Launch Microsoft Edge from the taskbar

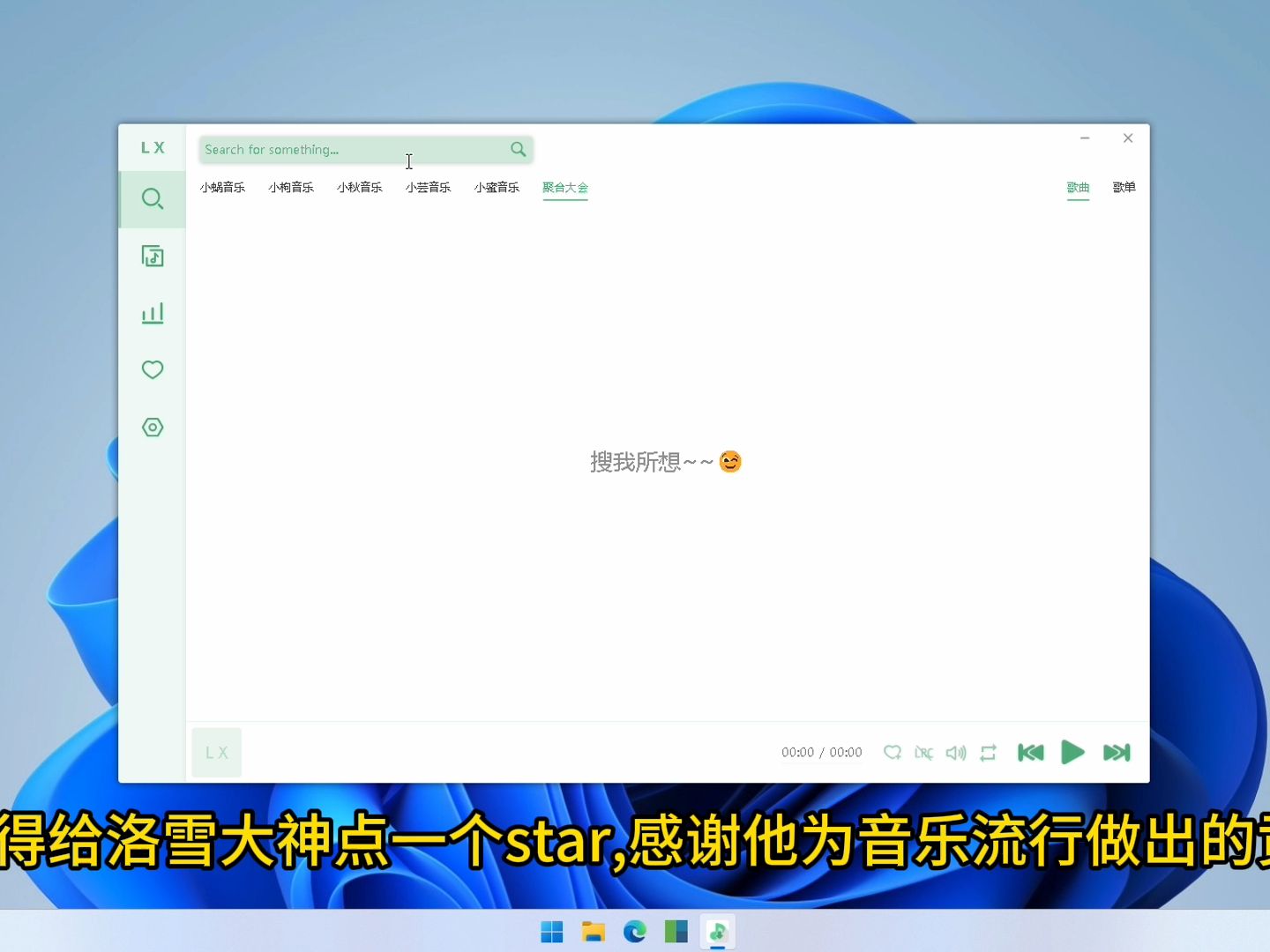click(x=635, y=931)
